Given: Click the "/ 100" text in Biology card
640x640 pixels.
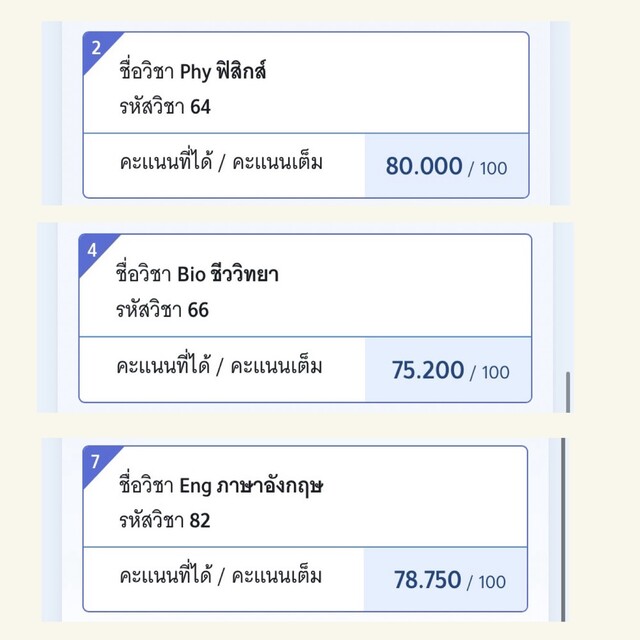Looking at the screenshot, I should pyautogui.click(x=490, y=372).
